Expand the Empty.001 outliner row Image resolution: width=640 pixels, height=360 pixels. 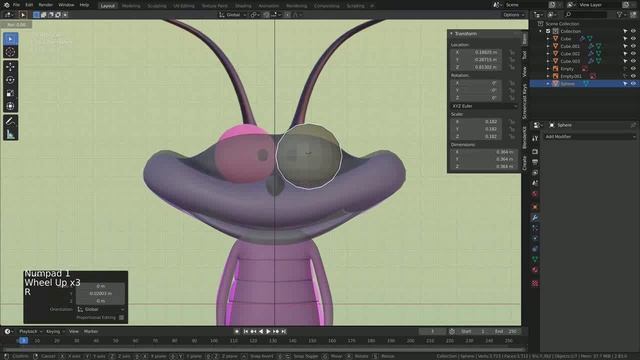(548, 76)
